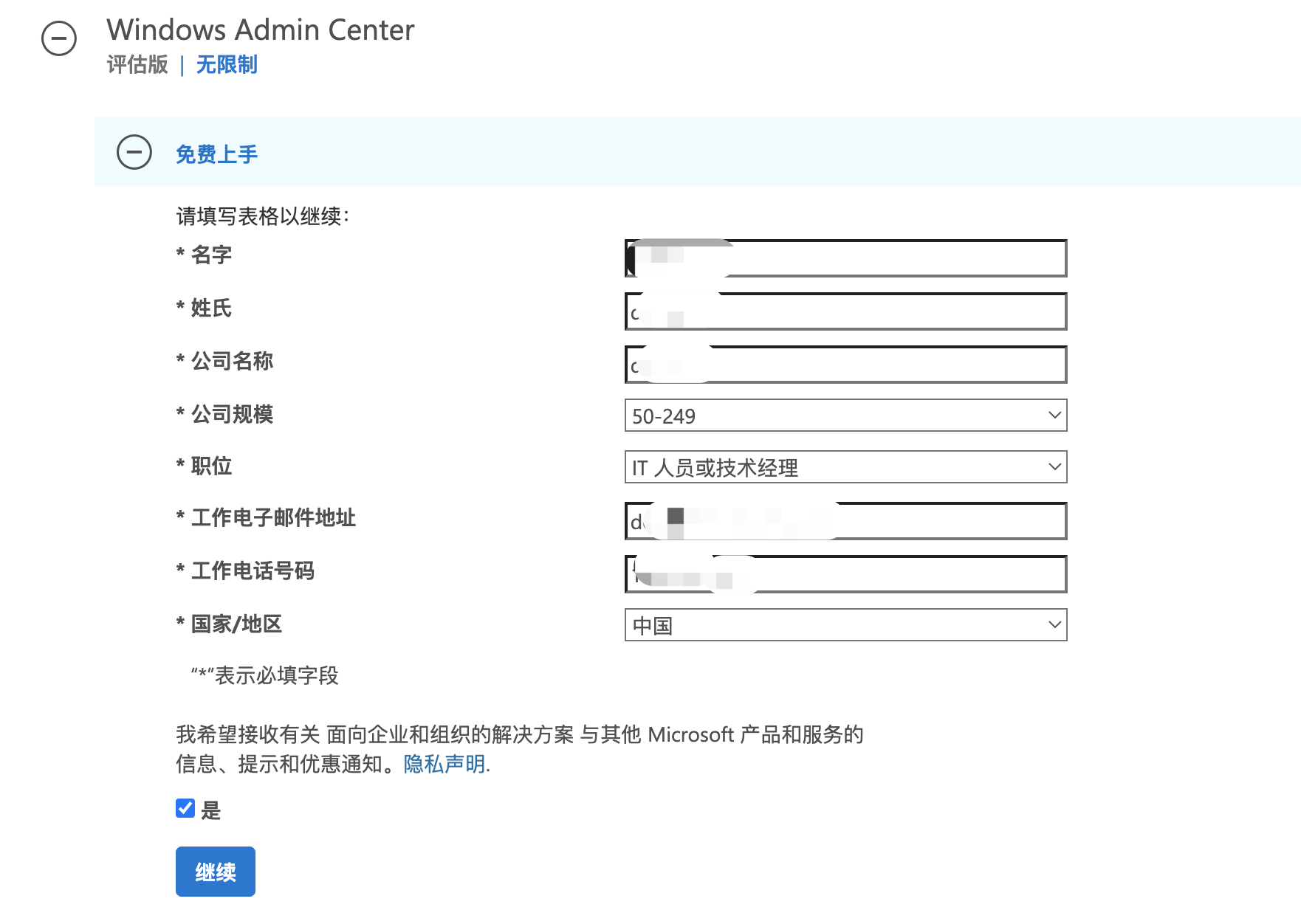
Task: Open the 公司规模 dropdown showing 50-249
Action: pos(845,416)
